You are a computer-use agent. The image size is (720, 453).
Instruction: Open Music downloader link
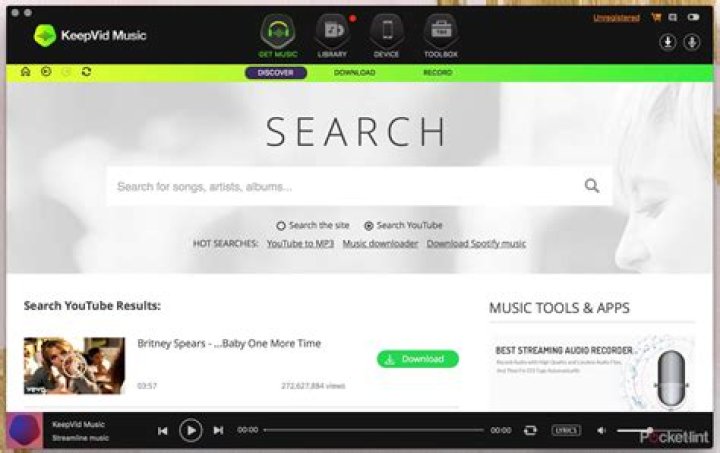[x=380, y=244]
